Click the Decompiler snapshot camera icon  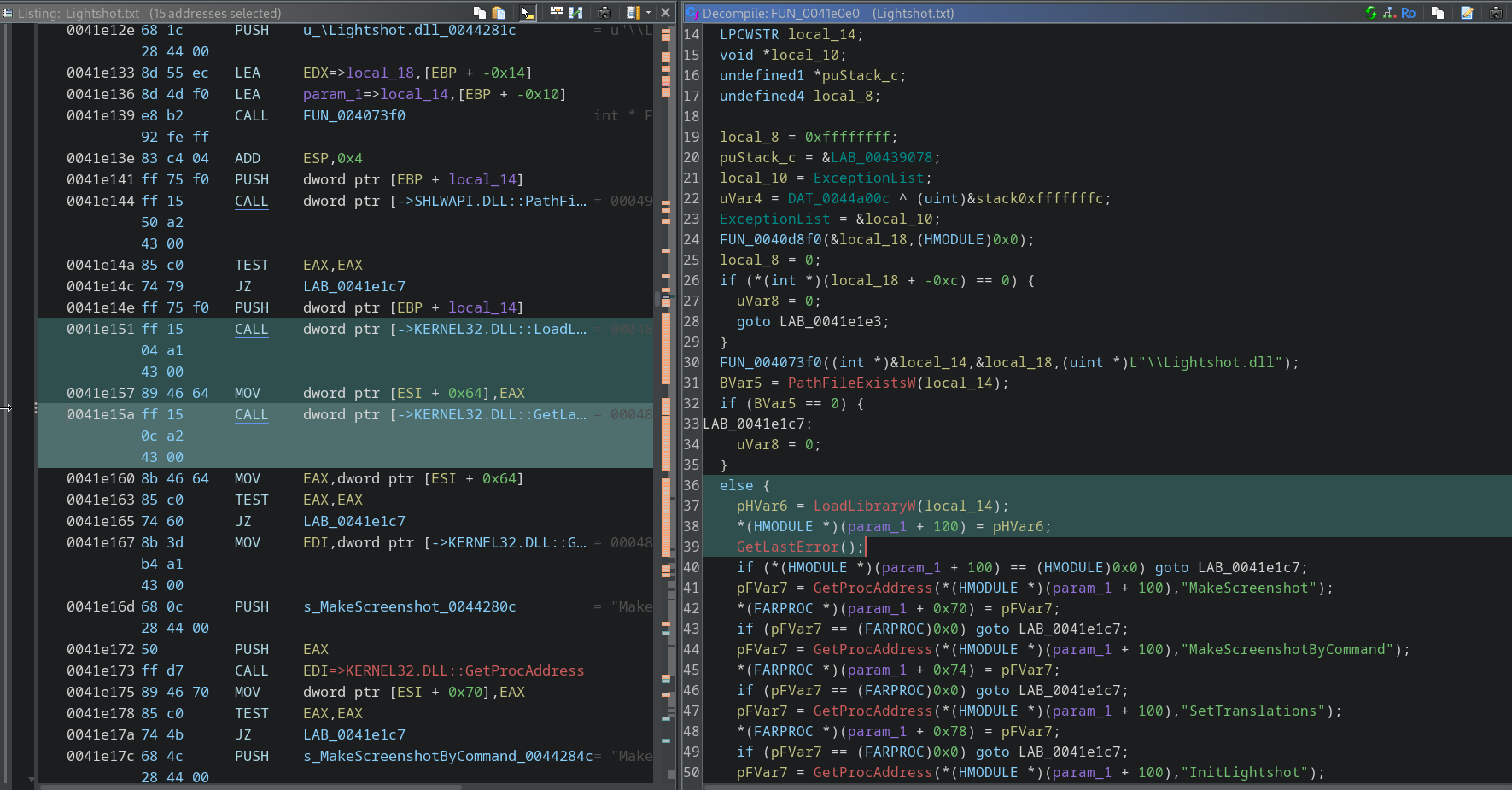coord(1496,13)
